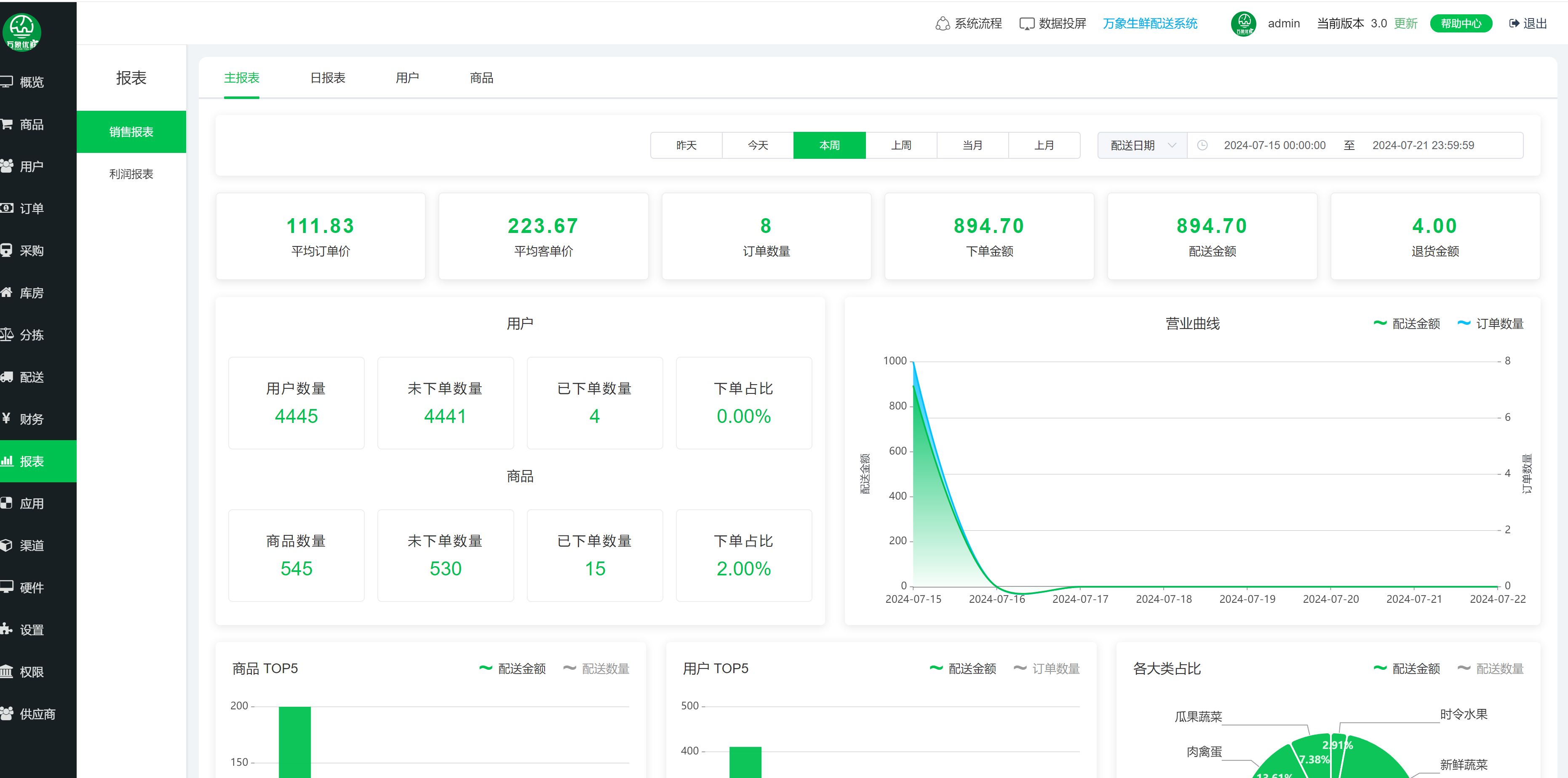The image size is (1568, 778).
Task: Open the 概览 overview sidebar icon
Action: [6, 82]
